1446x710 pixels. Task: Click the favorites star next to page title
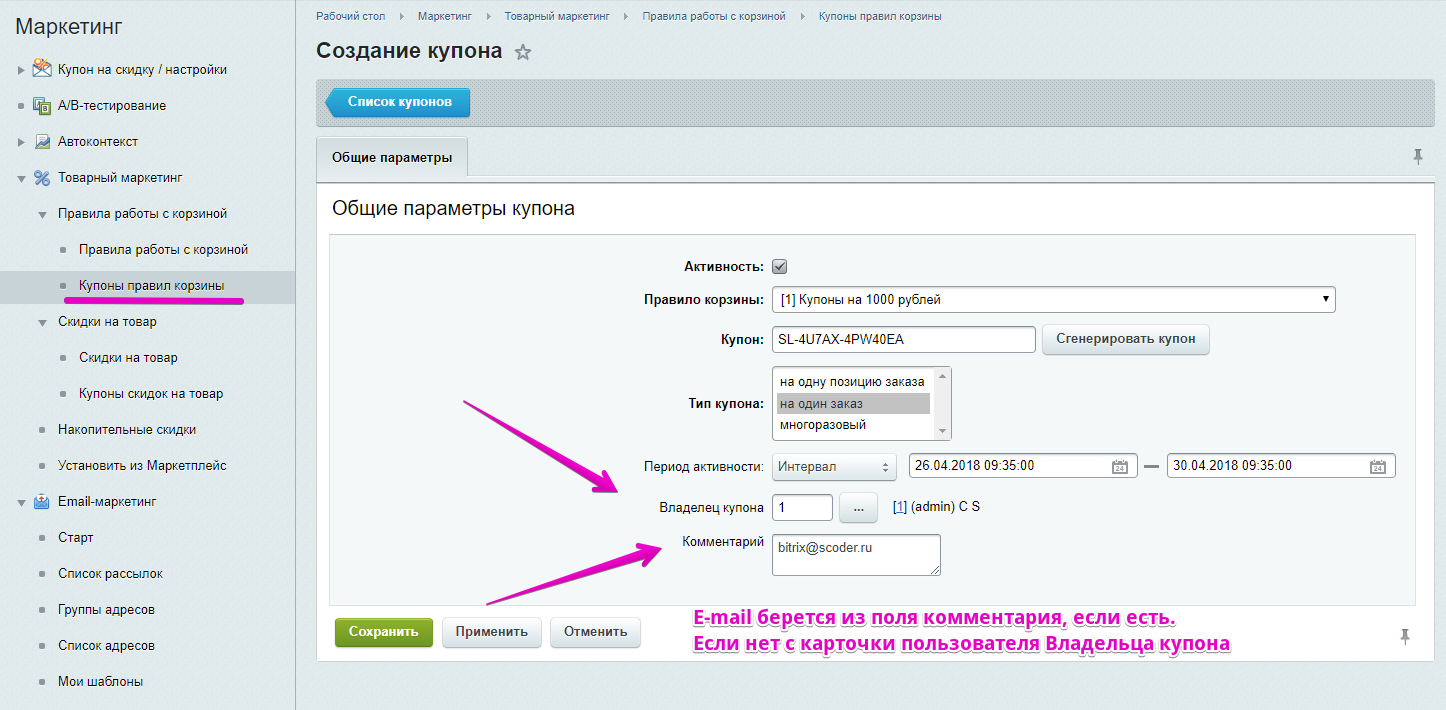[x=522, y=53]
